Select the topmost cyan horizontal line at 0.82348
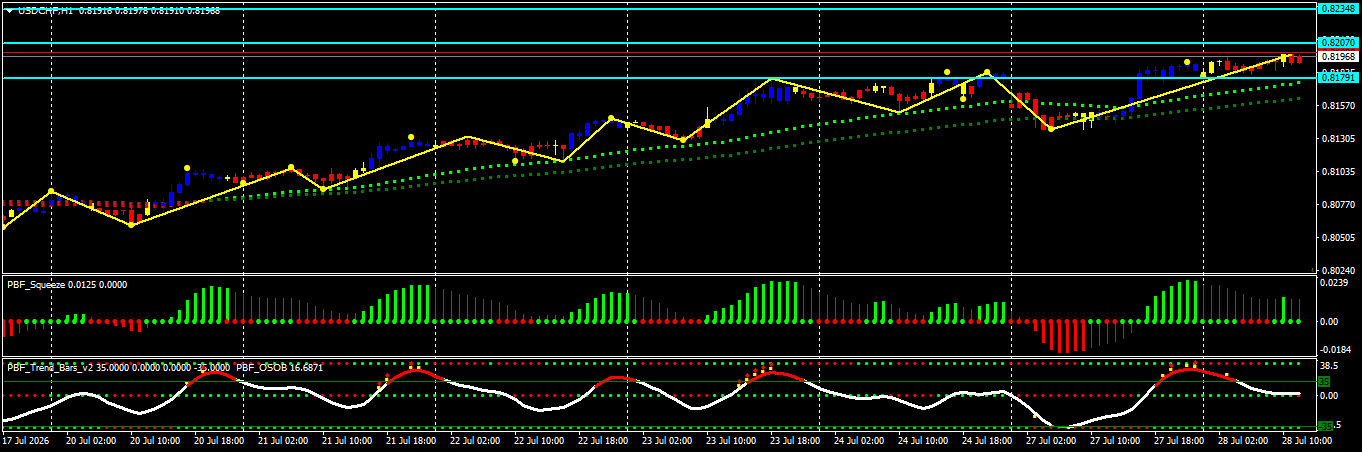 point(658,8)
